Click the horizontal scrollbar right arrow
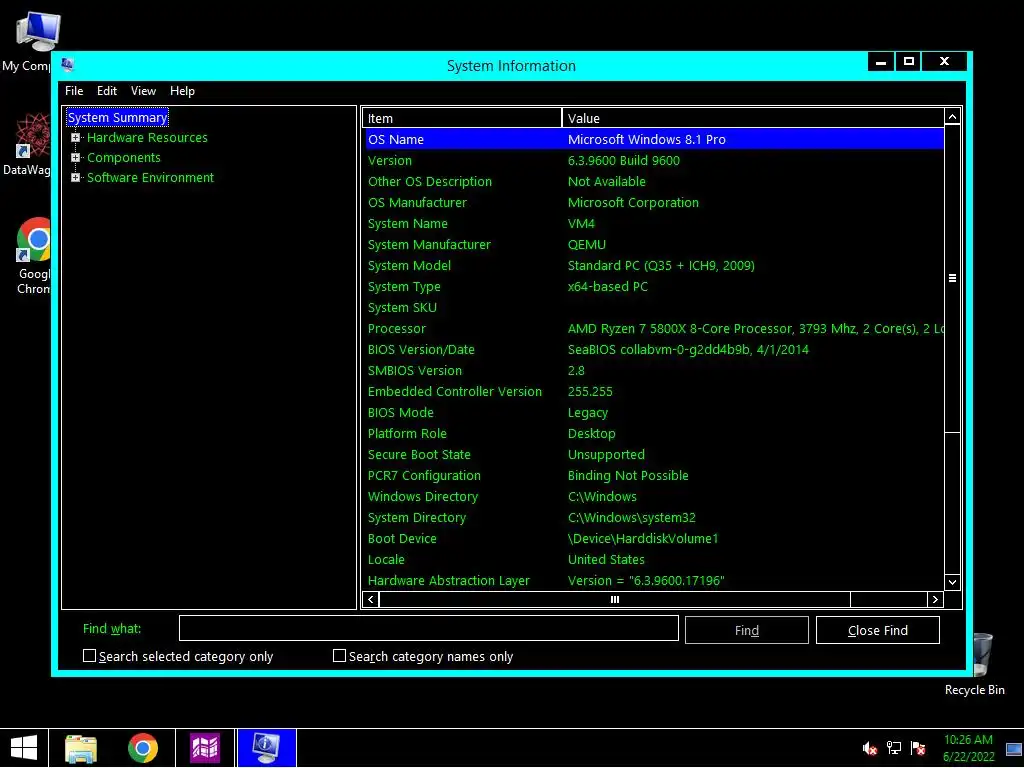The width and height of the screenshot is (1024, 768). pyautogui.click(x=935, y=600)
